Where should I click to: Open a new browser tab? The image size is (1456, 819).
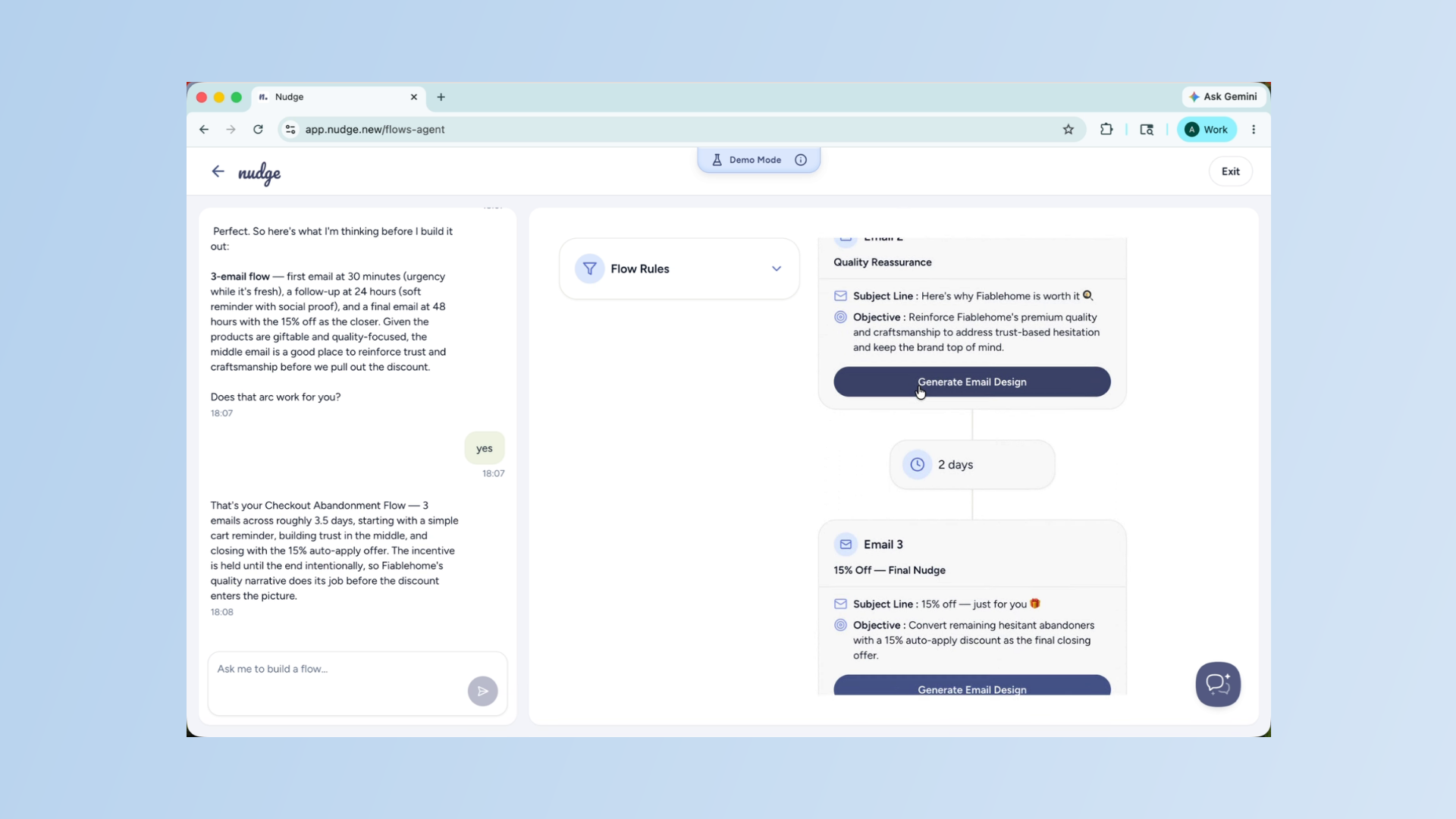click(x=441, y=97)
